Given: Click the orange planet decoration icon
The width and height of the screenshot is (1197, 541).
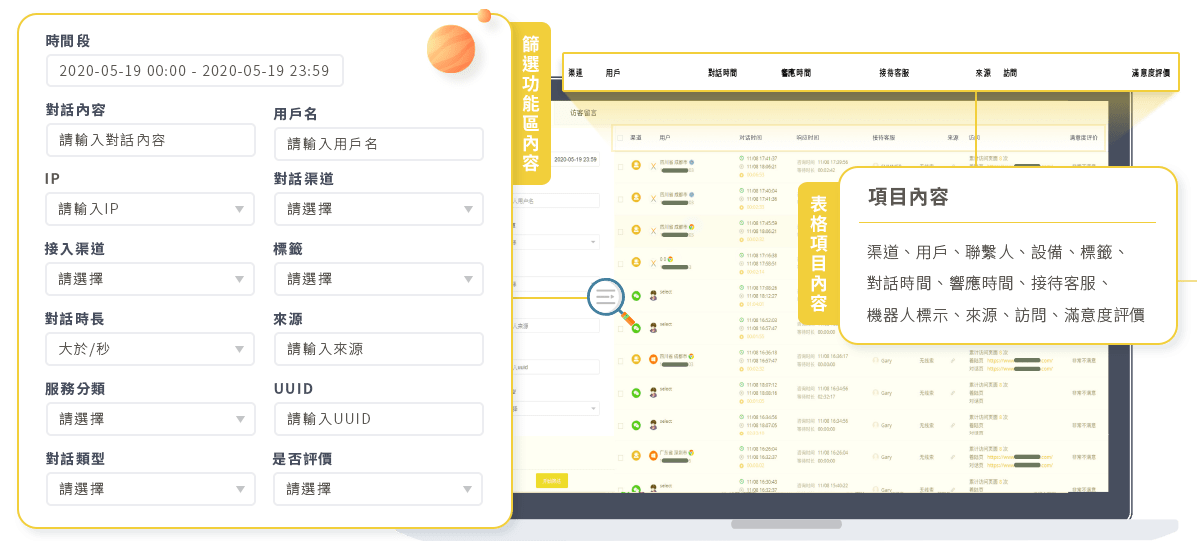Looking at the screenshot, I should click(x=450, y=49).
